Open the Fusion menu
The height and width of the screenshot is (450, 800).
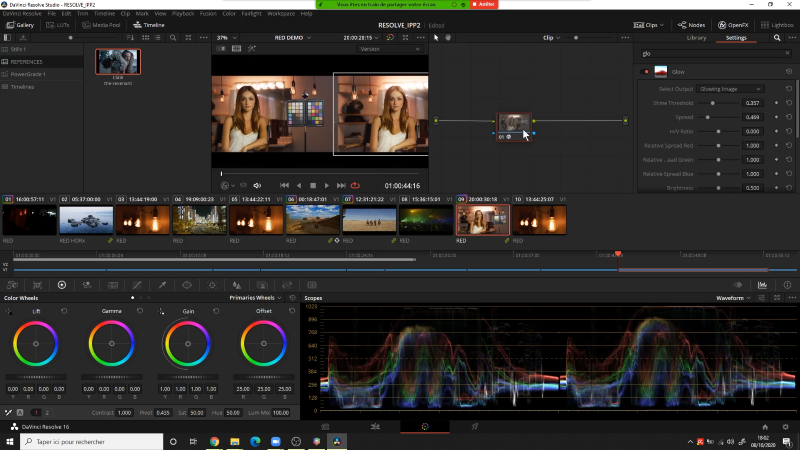pos(208,13)
